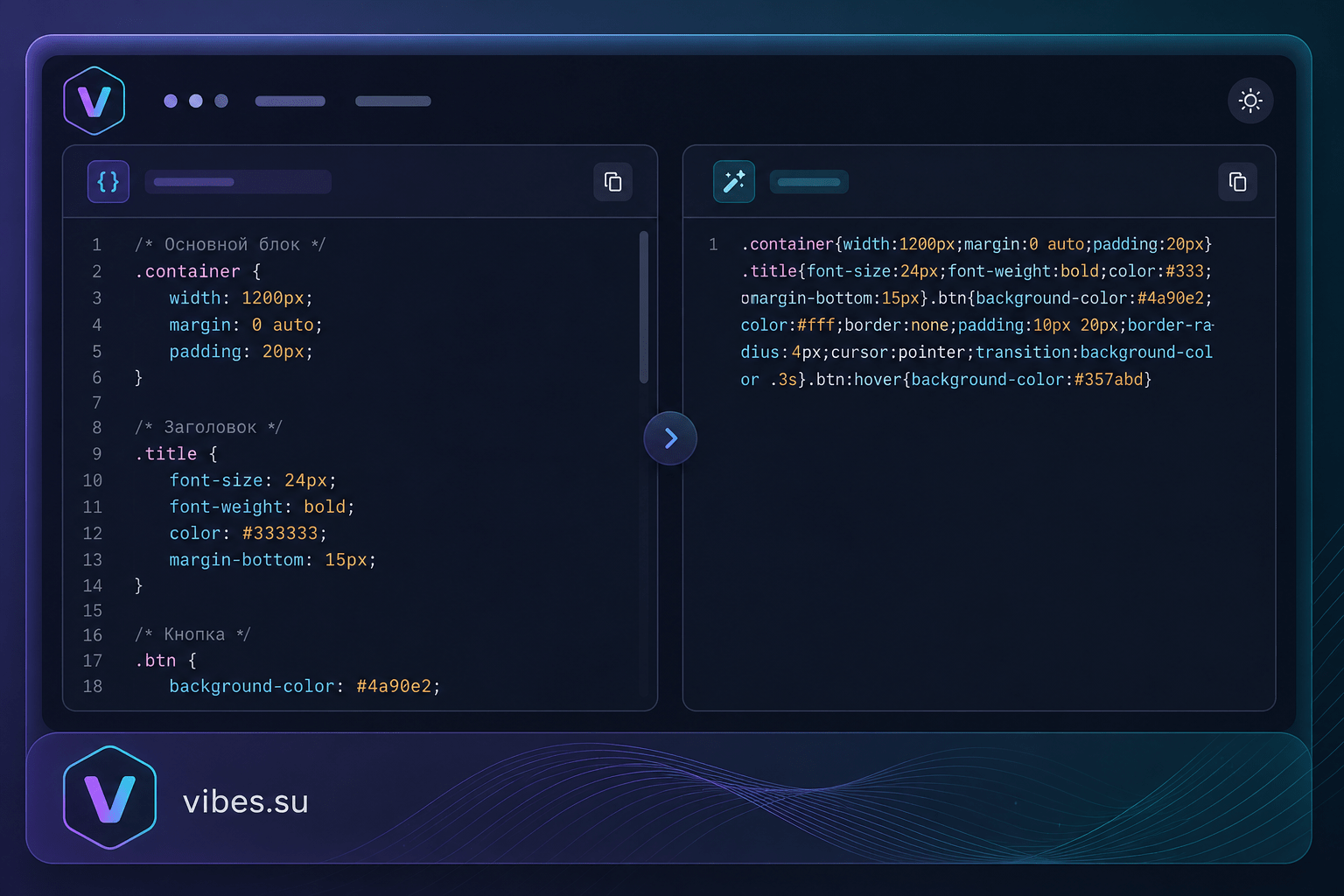The image size is (1344, 896).
Task: Click the '.container {' line in source editor
Action: (198, 271)
